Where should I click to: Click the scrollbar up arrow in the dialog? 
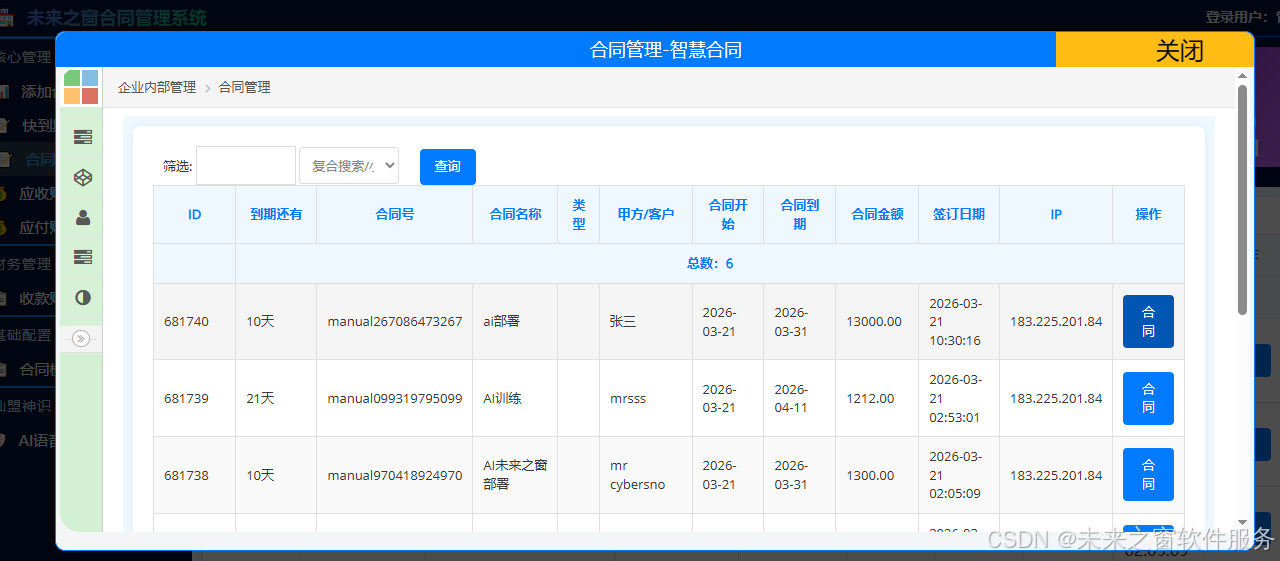[1243, 75]
